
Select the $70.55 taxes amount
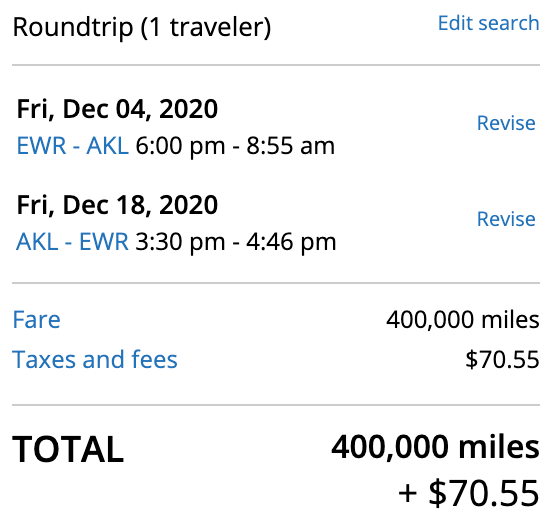coord(502,359)
